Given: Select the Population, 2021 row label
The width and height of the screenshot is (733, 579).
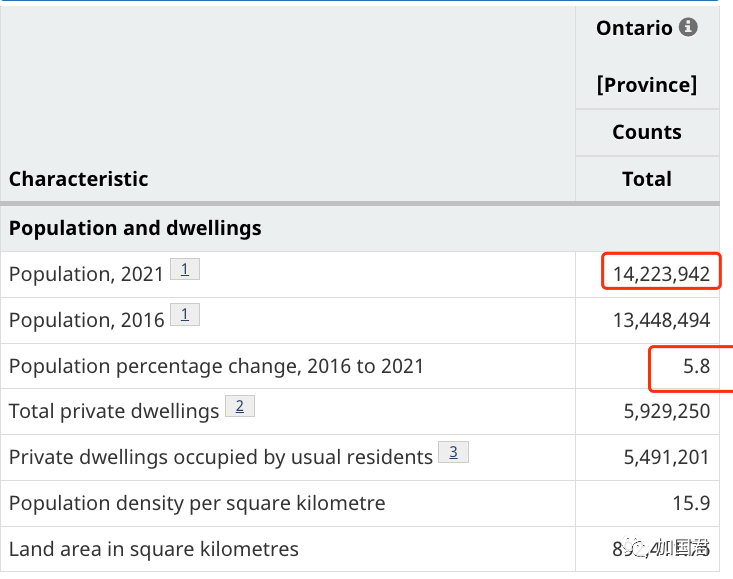Looking at the screenshot, I should click(x=86, y=274).
